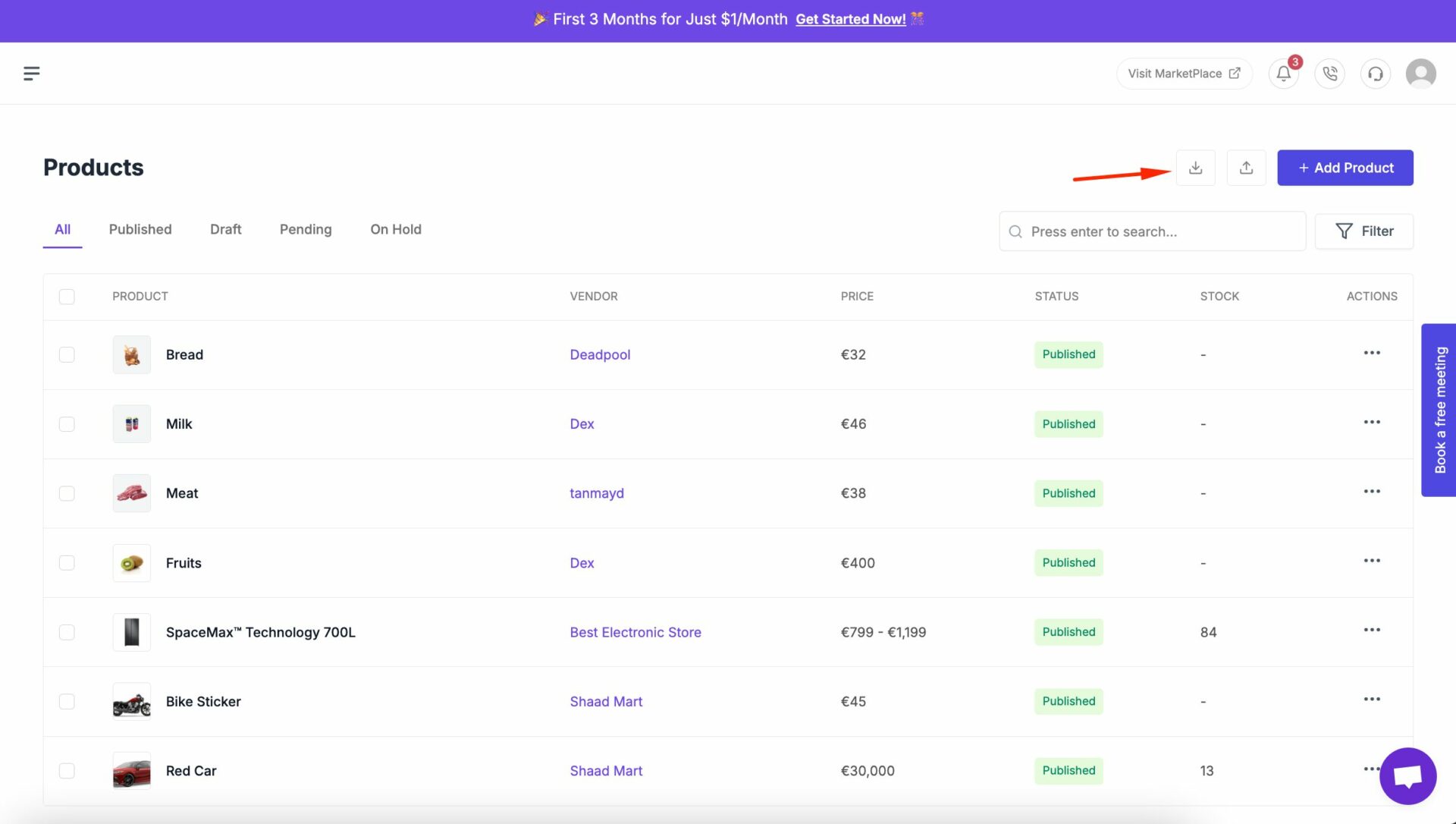Image resolution: width=1456 pixels, height=824 pixels.
Task: Expand actions menu for SpaceMax Technology 700L
Action: pyautogui.click(x=1372, y=631)
